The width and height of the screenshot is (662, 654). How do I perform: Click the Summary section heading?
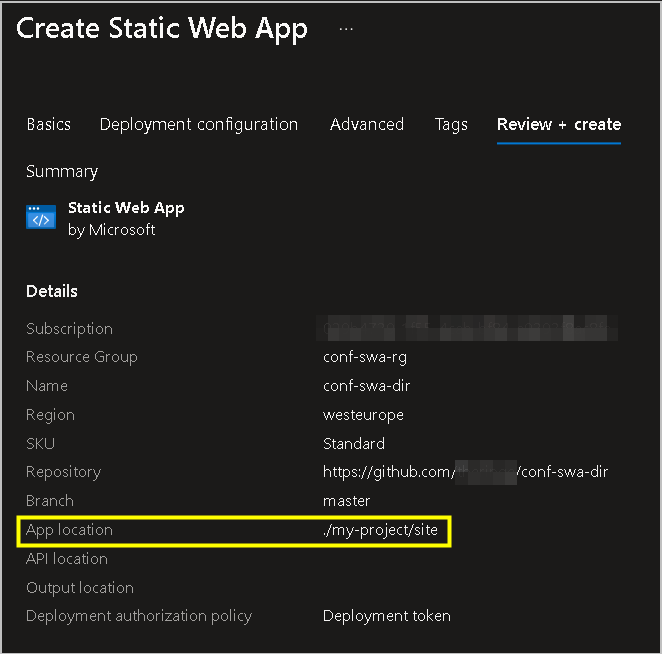pyautogui.click(x=62, y=172)
